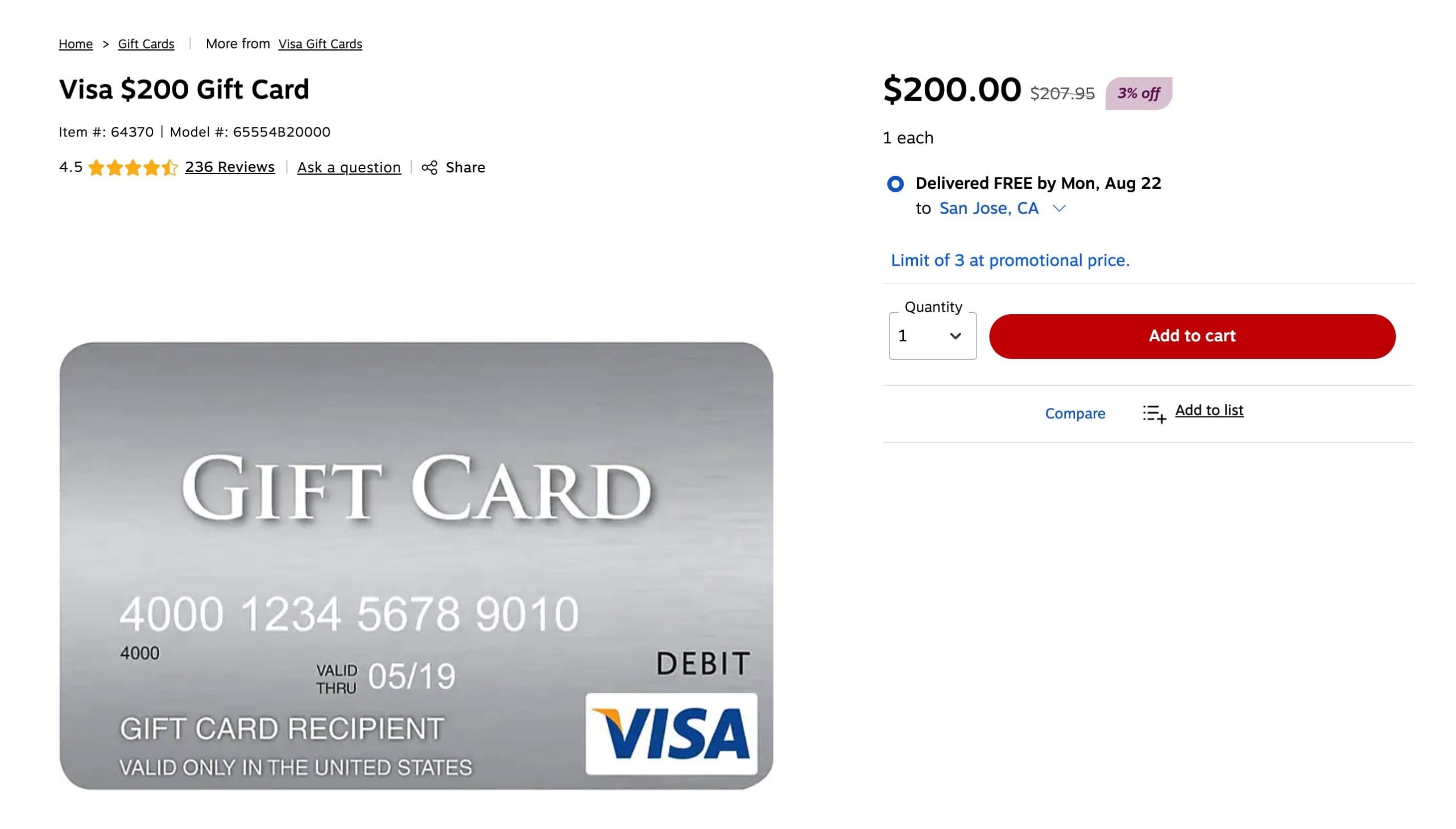Screen dimensions: 1456x829
Task: Open the Gift Cards breadcrumb
Action: click(146, 44)
